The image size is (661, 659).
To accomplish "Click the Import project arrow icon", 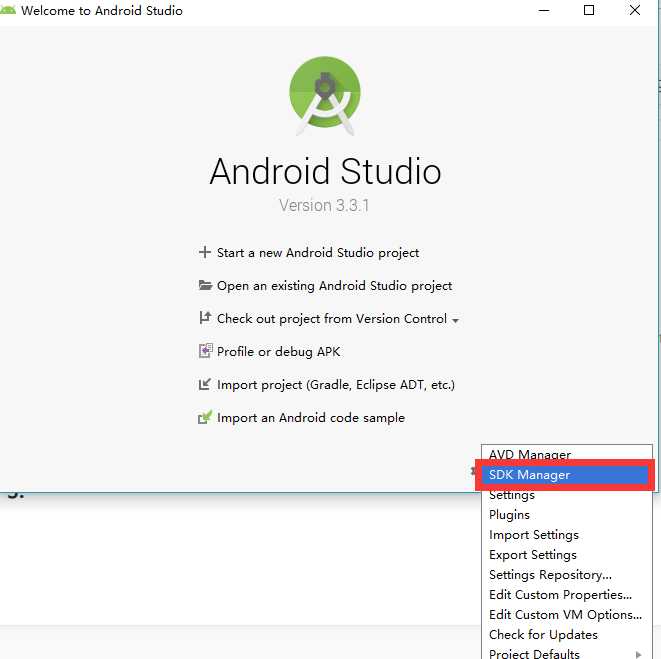I will (x=204, y=384).
